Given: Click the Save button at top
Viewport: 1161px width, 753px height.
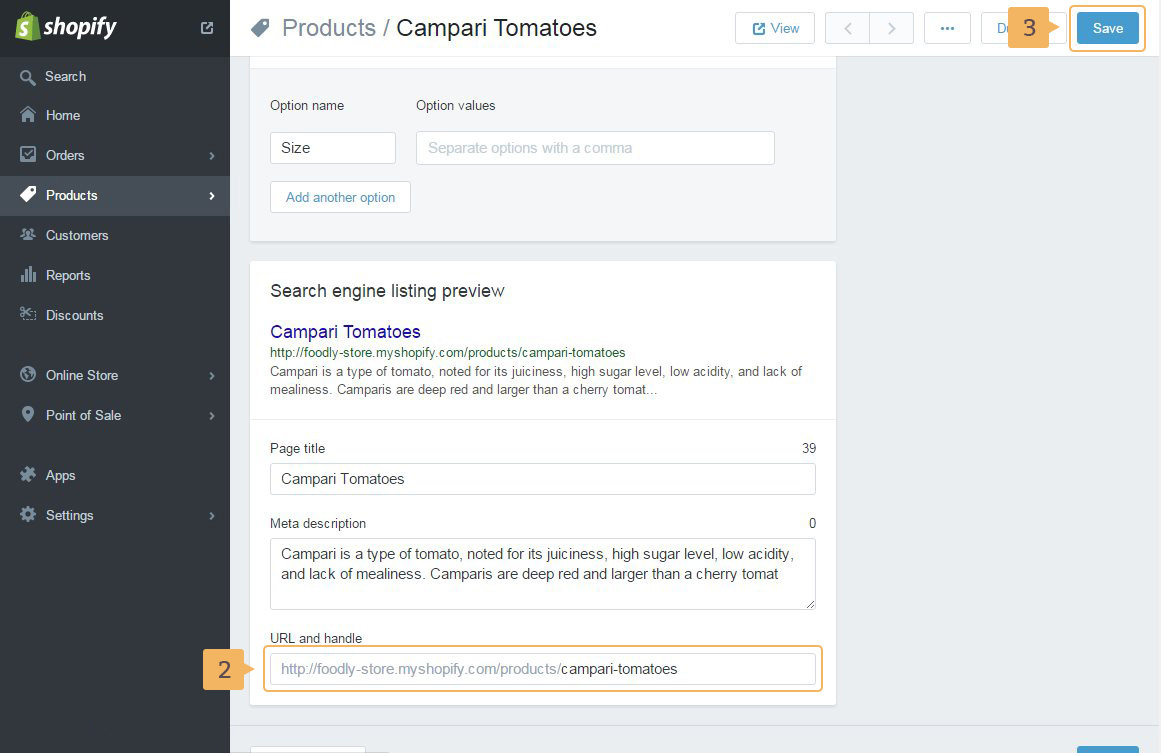Looking at the screenshot, I should [x=1107, y=28].
